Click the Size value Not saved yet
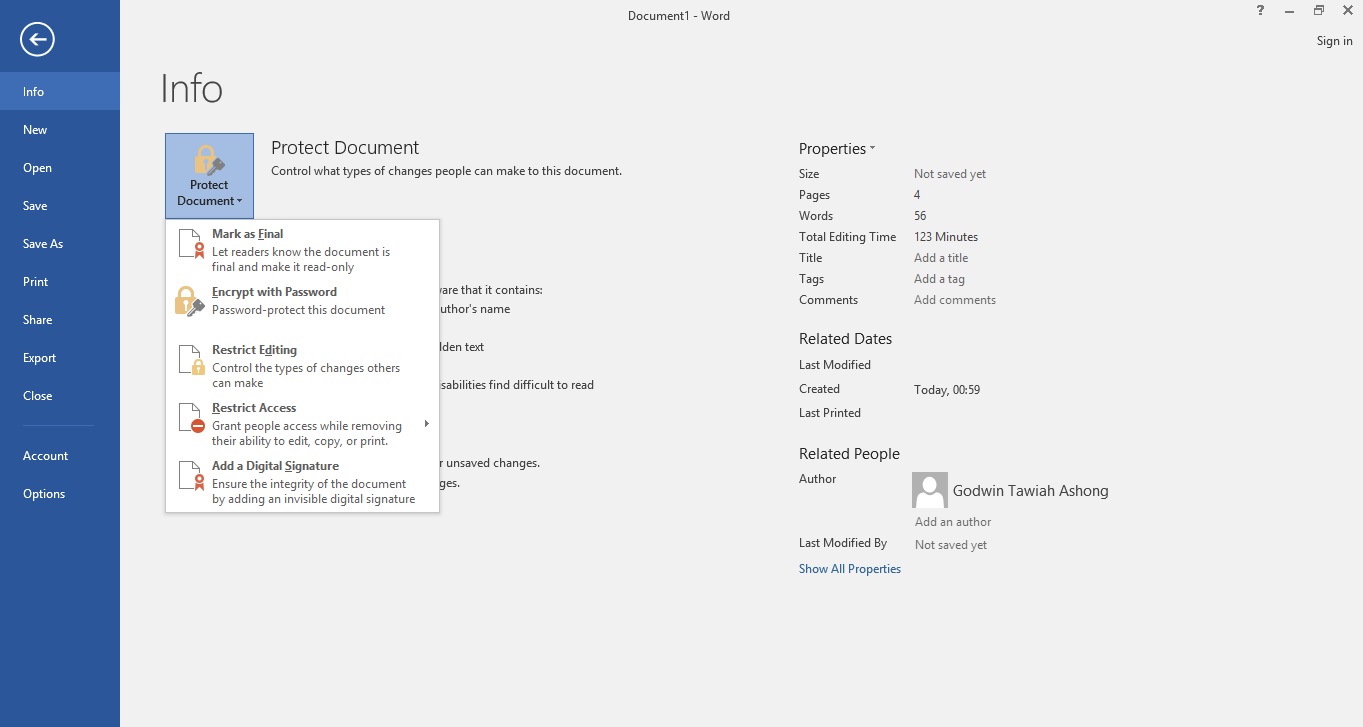Image resolution: width=1363 pixels, height=727 pixels. [x=950, y=173]
